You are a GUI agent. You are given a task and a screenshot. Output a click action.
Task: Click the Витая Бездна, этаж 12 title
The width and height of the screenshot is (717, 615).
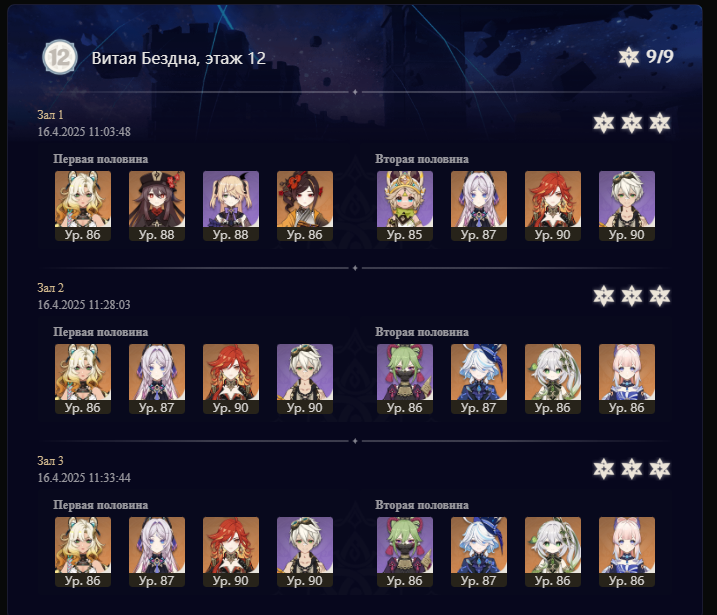tap(178, 58)
